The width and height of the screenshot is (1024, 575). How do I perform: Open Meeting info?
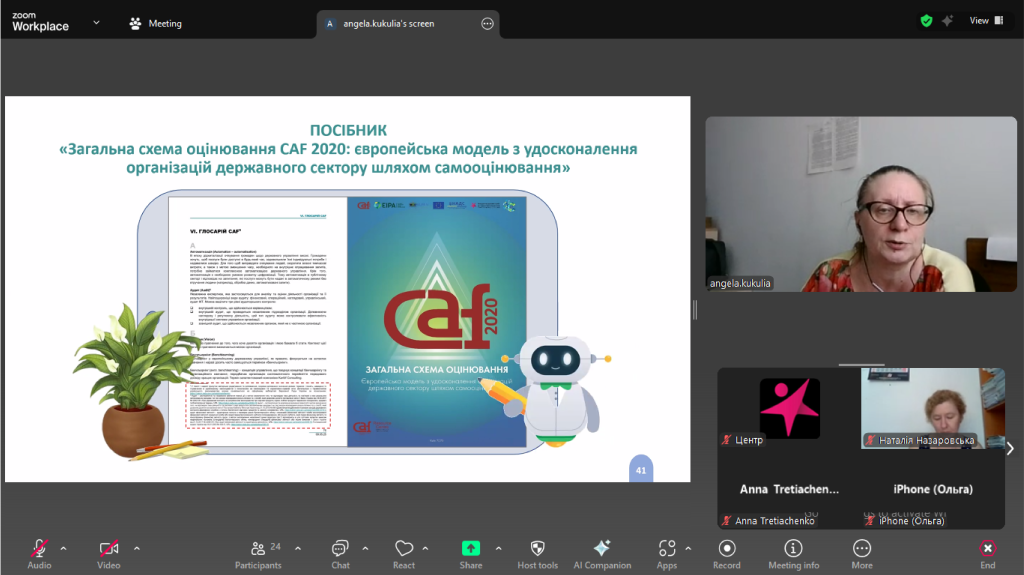pos(793,549)
